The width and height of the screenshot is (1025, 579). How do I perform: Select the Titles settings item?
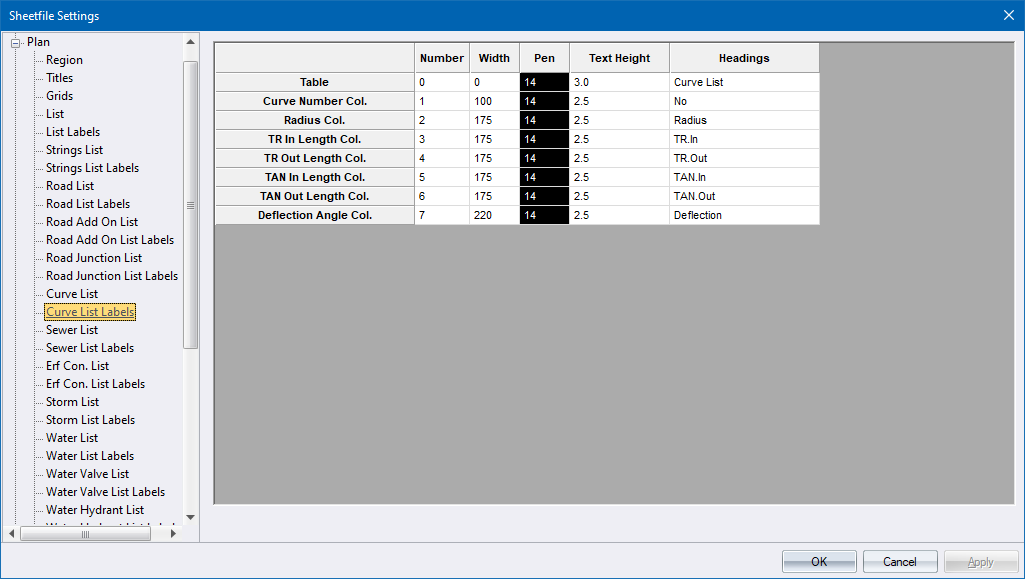[60, 77]
